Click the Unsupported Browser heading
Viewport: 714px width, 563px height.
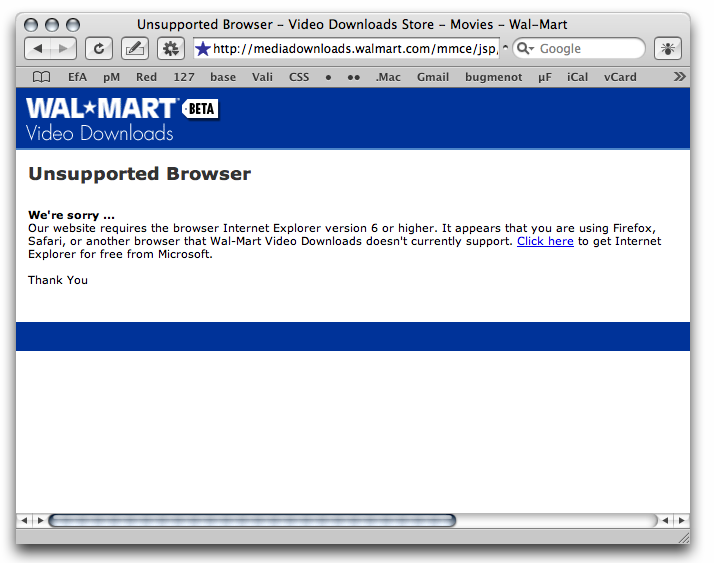[140, 174]
